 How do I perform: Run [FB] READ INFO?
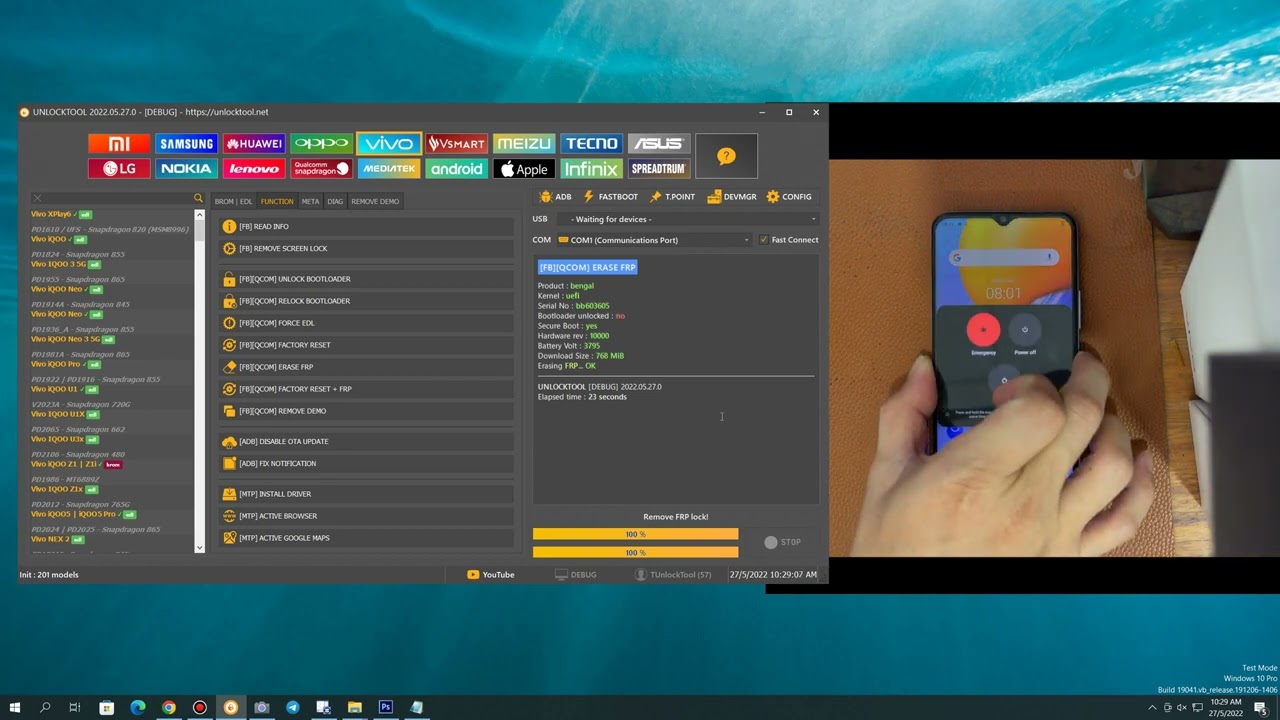click(366, 227)
